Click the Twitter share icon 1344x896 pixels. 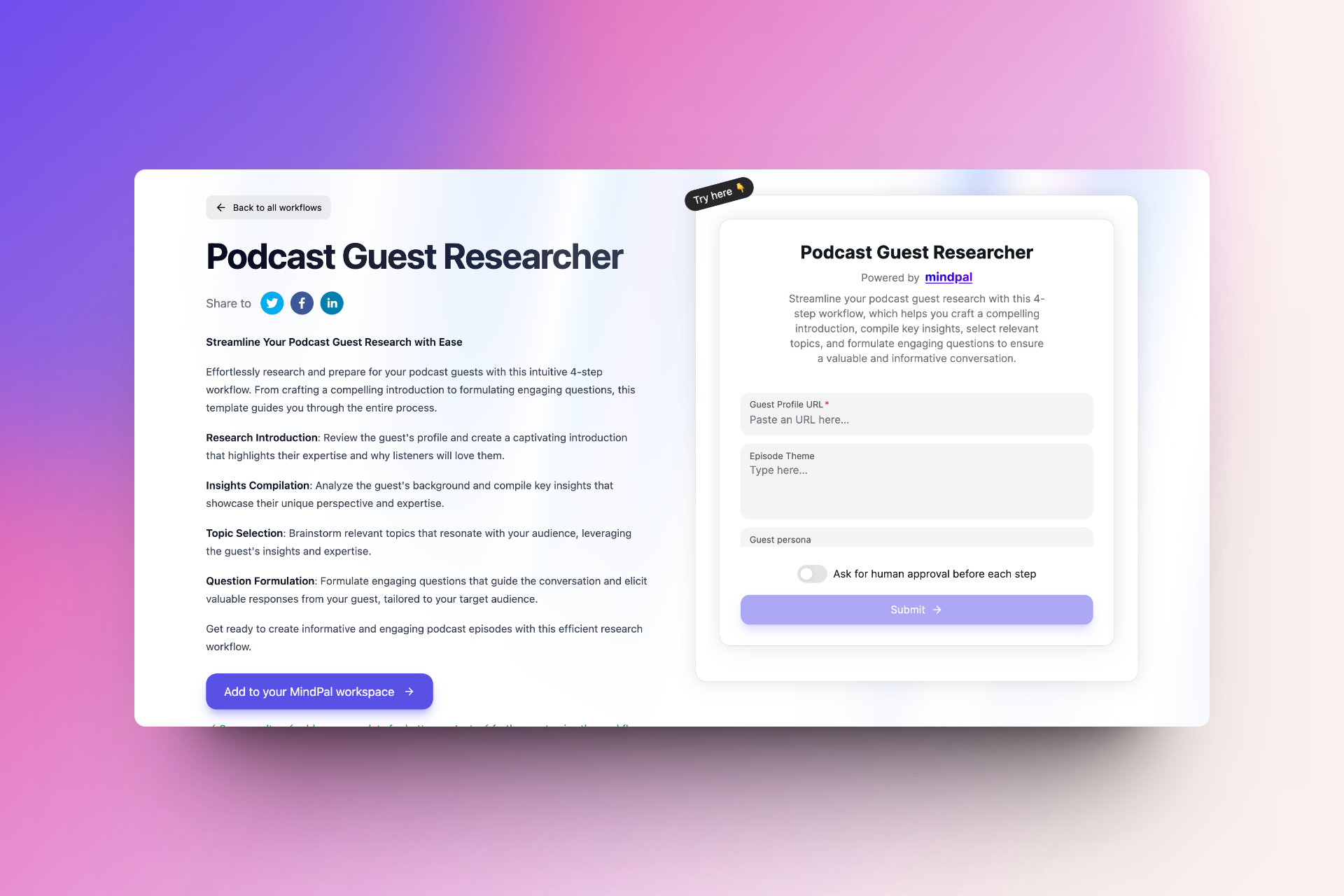click(x=272, y=303)
